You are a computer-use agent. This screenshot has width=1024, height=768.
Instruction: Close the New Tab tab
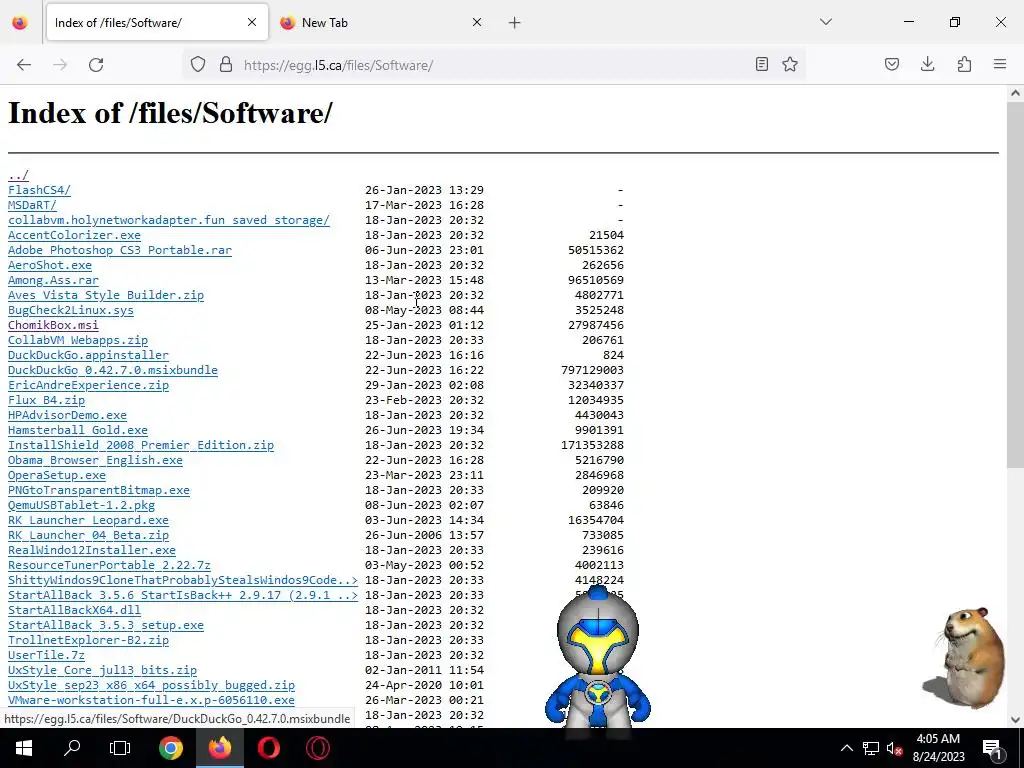pyautogui.click(x=477, y=22)
